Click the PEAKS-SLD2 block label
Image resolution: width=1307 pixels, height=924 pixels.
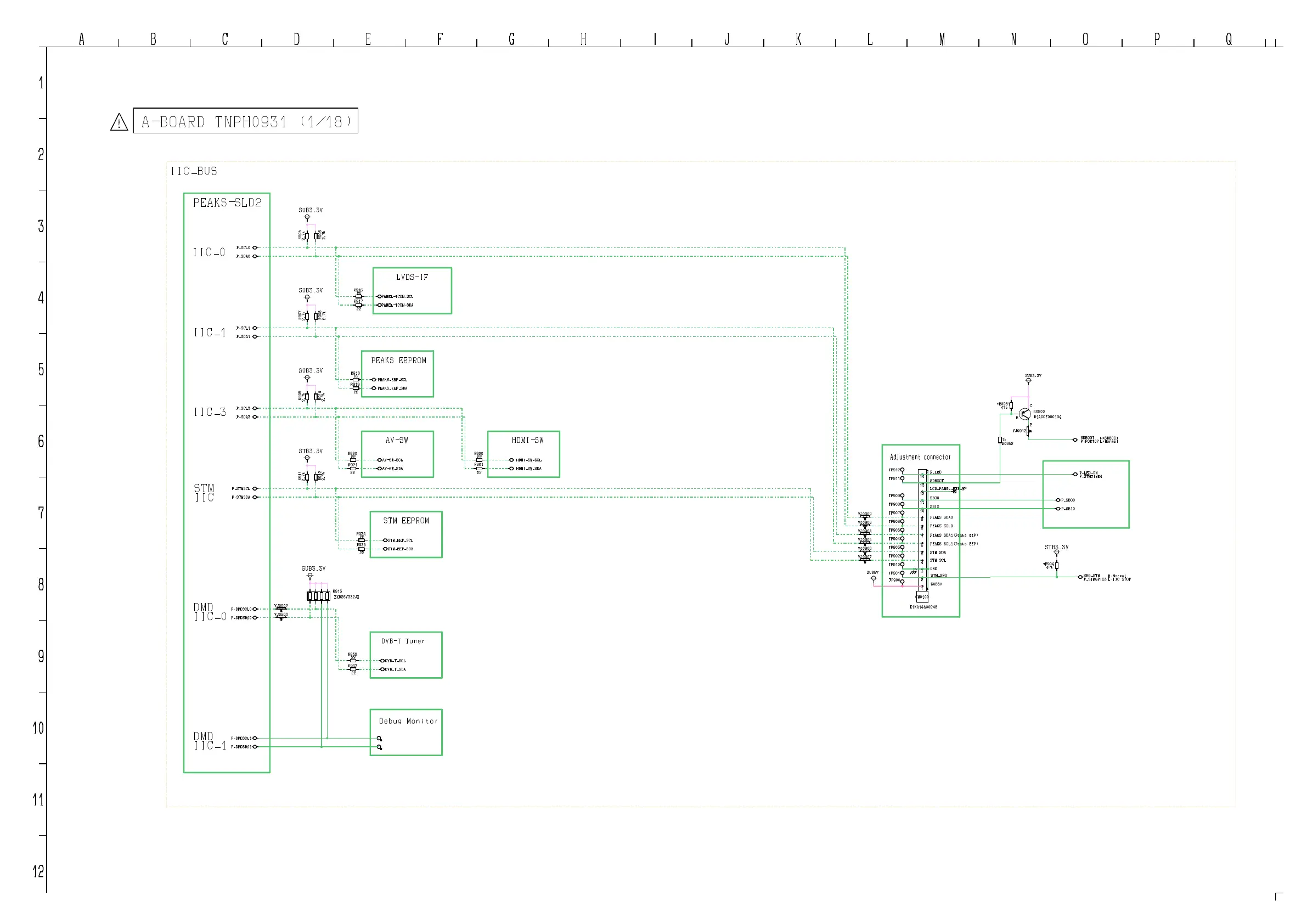click(227, 202)
